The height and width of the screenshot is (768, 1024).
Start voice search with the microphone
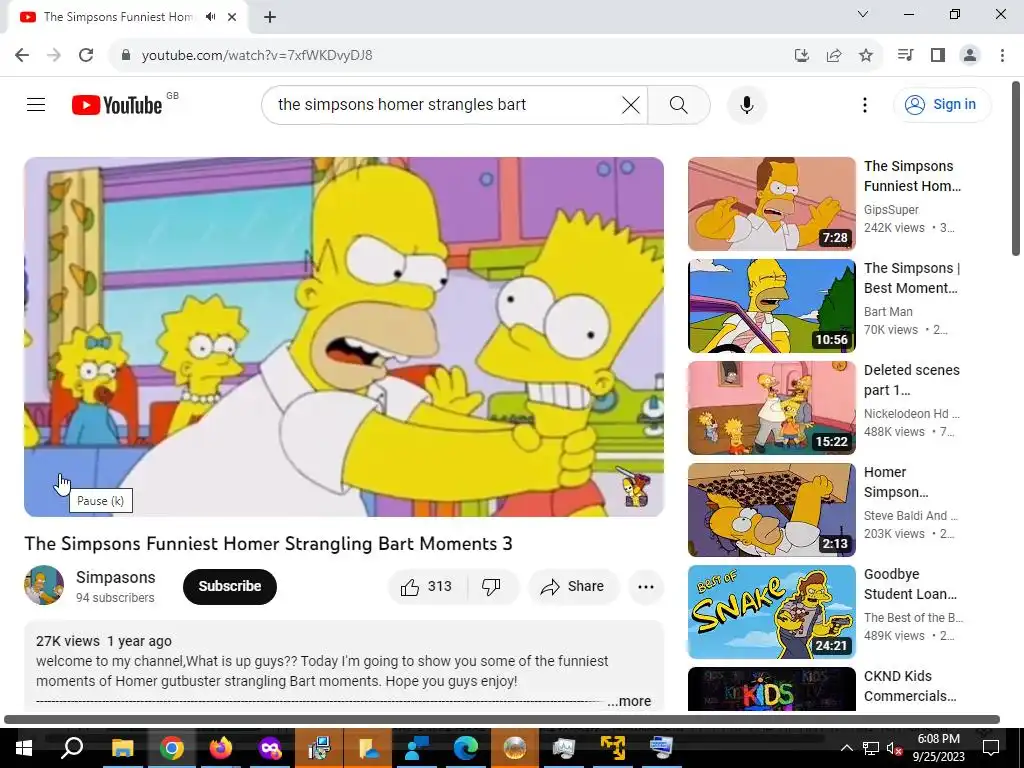coord(746,104)
